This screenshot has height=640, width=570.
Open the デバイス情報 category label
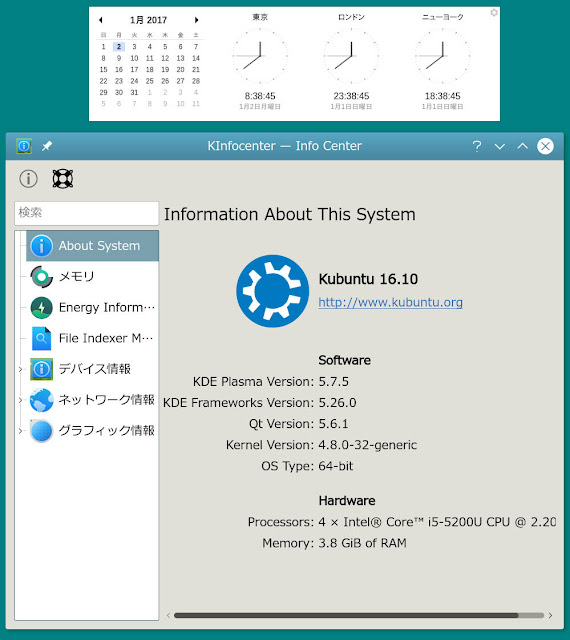(x=95, y=369)
